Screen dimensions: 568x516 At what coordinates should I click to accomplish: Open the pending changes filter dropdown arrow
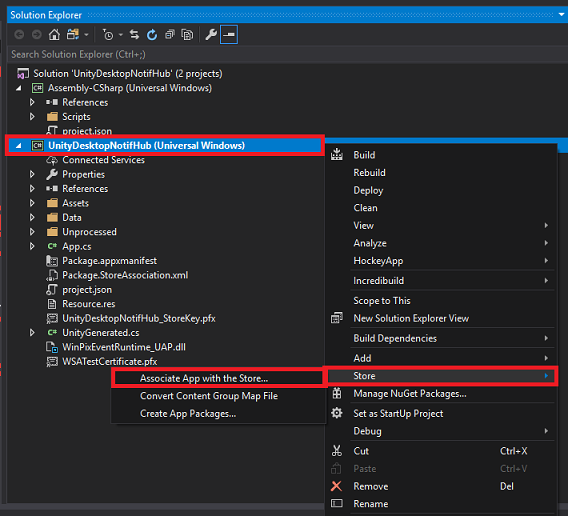[121, 35]
